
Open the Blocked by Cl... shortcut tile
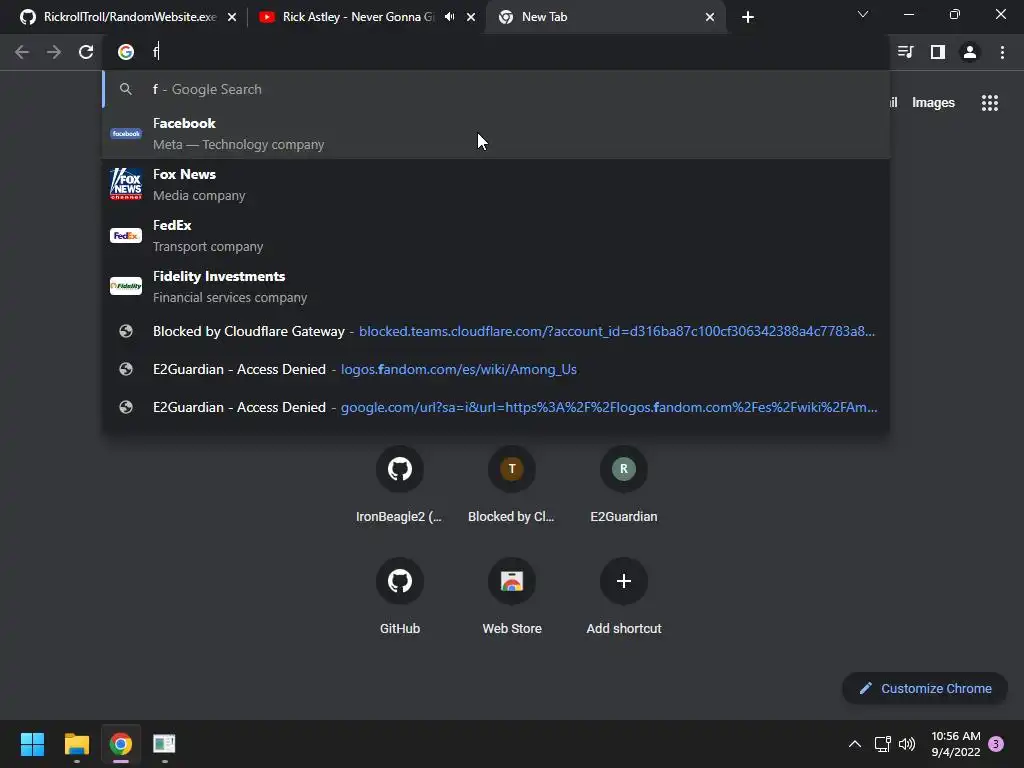[511, 485]
